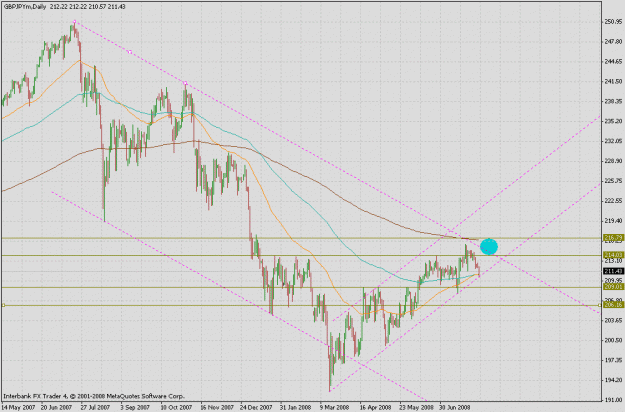Viewport: 625px width, 412px height.
Task: Click the 232.05 price axis label
Action: point(613,141)
